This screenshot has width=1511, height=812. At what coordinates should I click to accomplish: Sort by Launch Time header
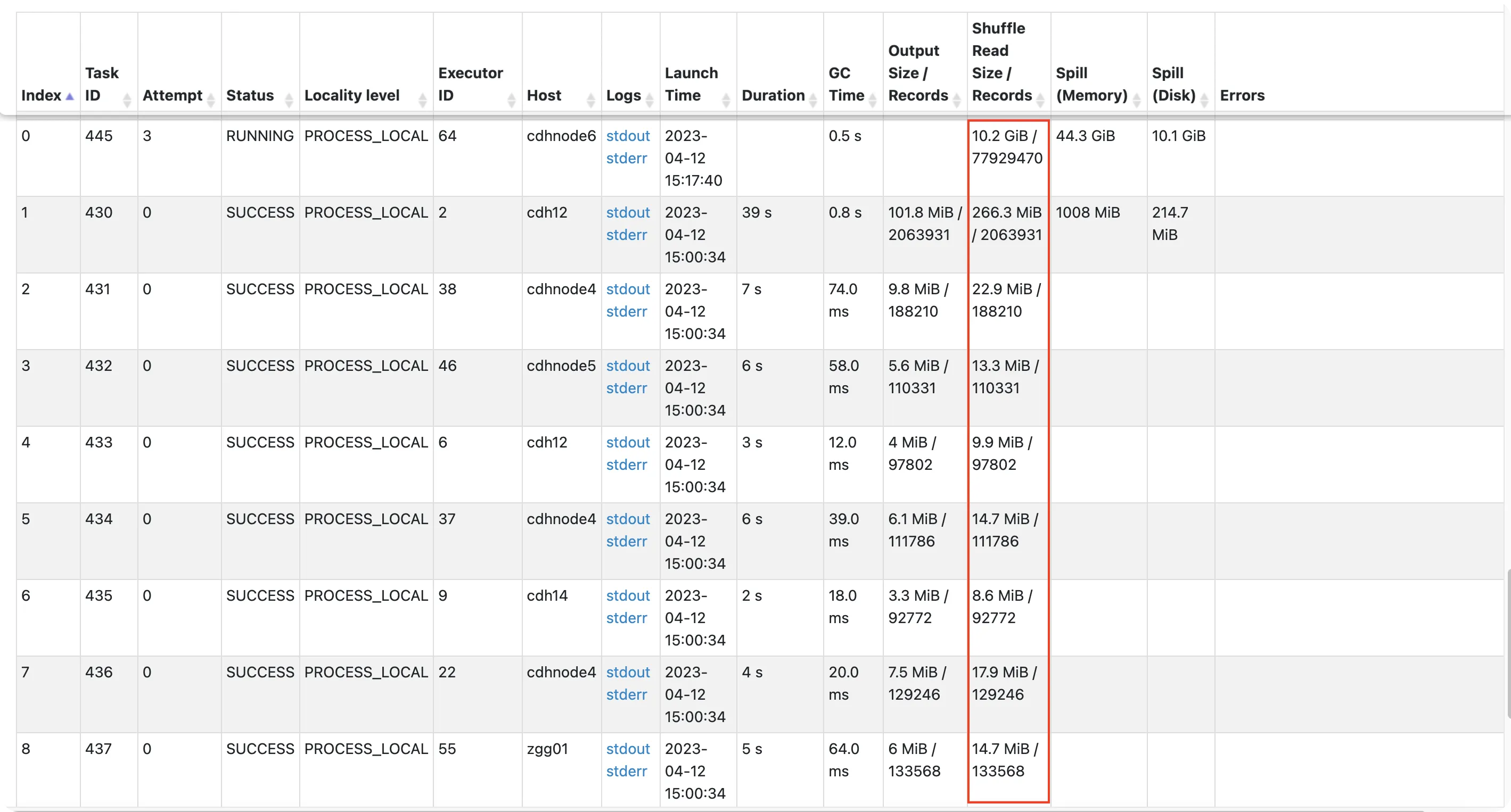tap(691, 85)
